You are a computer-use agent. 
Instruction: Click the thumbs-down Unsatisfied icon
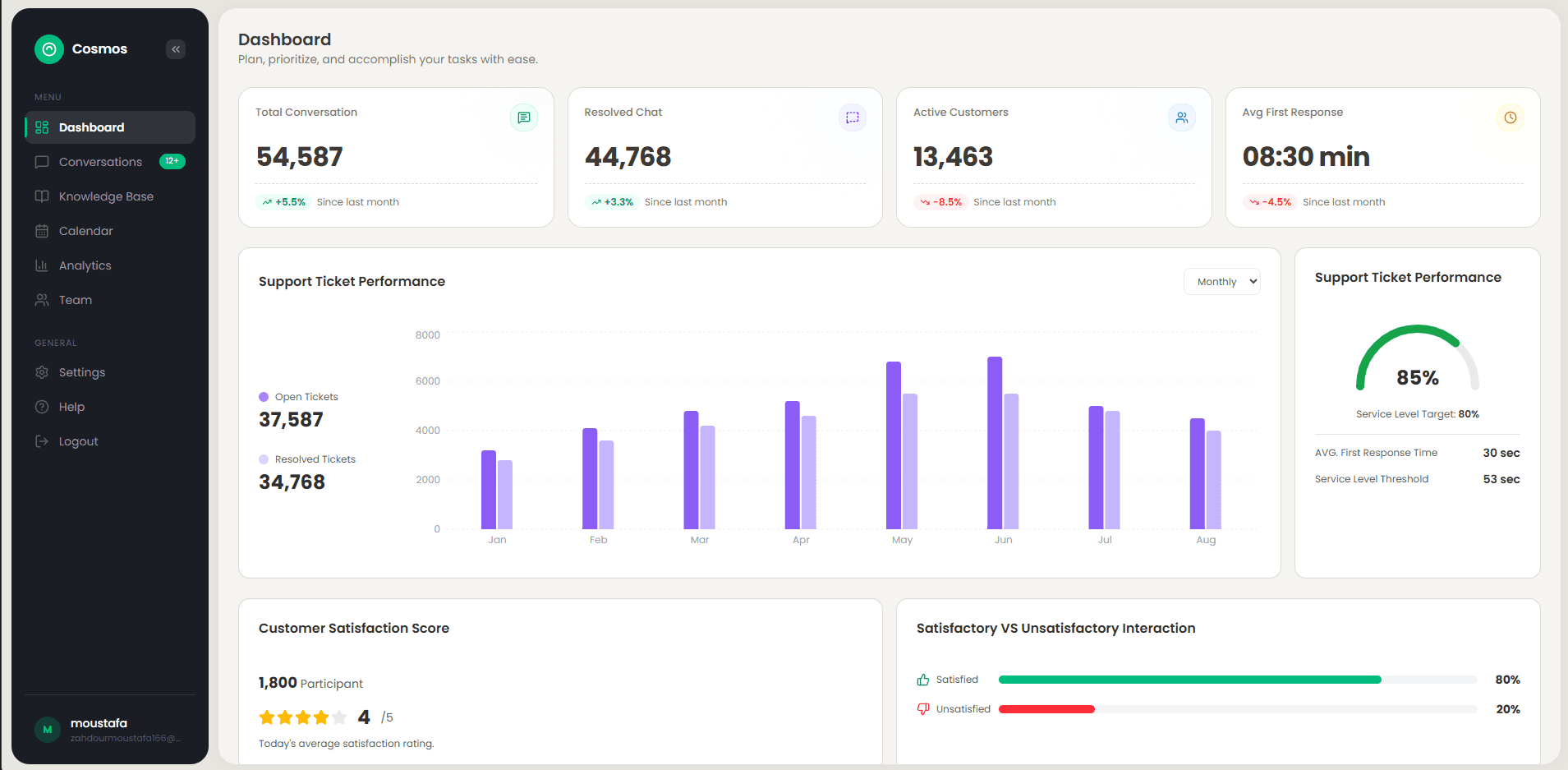tap(923, 709)
